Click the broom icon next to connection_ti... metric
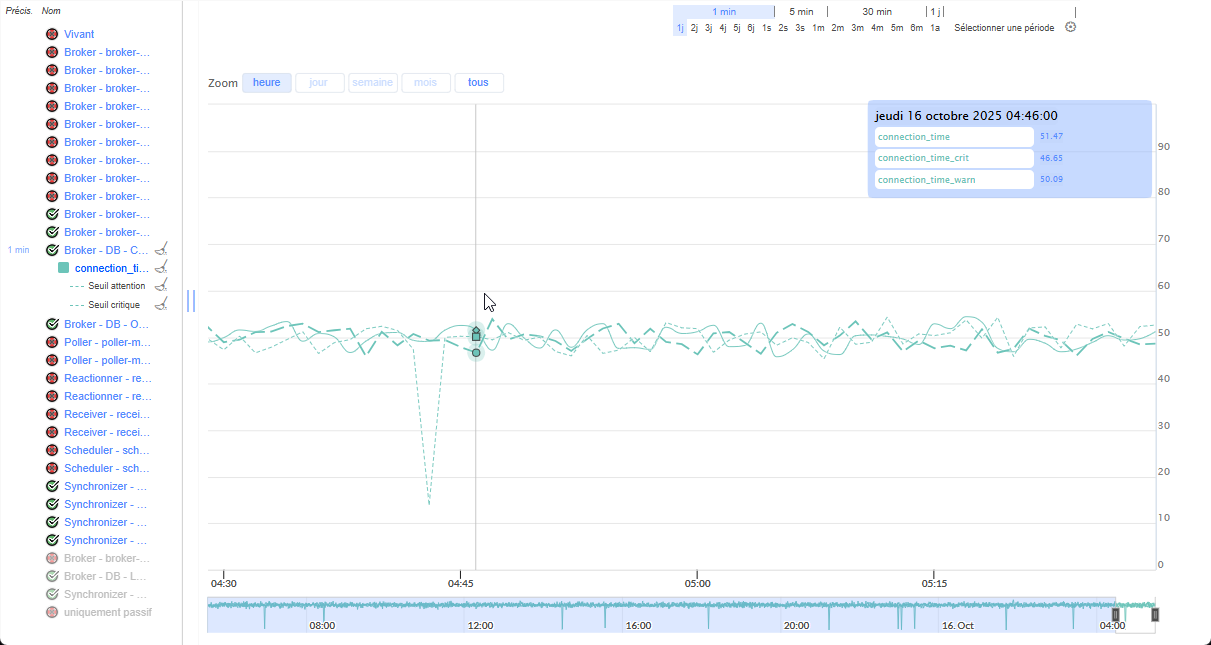This screenshot has height=645, width=1211. (161, 268)
